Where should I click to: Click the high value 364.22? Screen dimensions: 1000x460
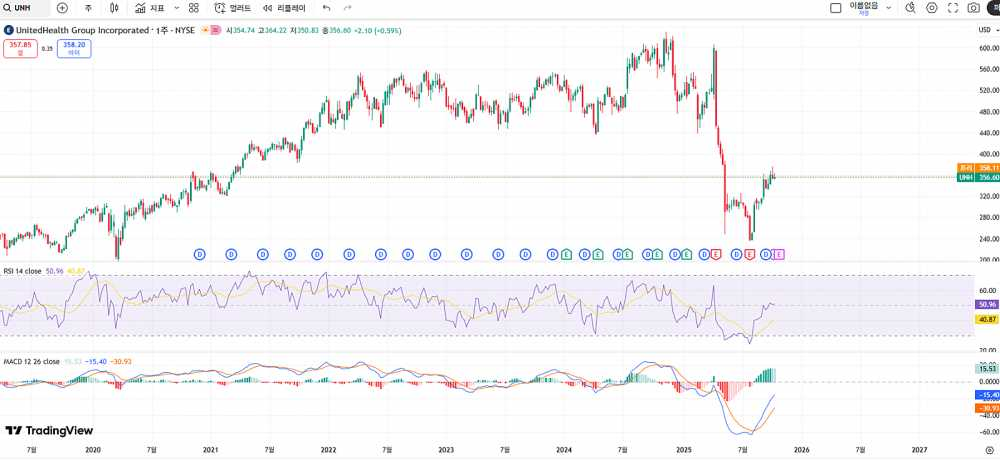tap(277, 30)
